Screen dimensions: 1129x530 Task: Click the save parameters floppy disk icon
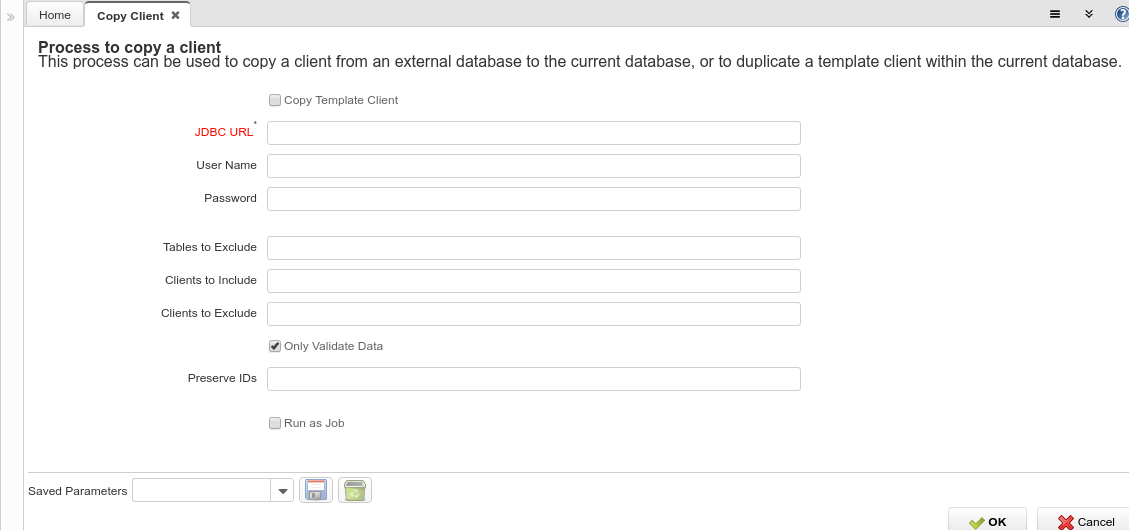316,490
